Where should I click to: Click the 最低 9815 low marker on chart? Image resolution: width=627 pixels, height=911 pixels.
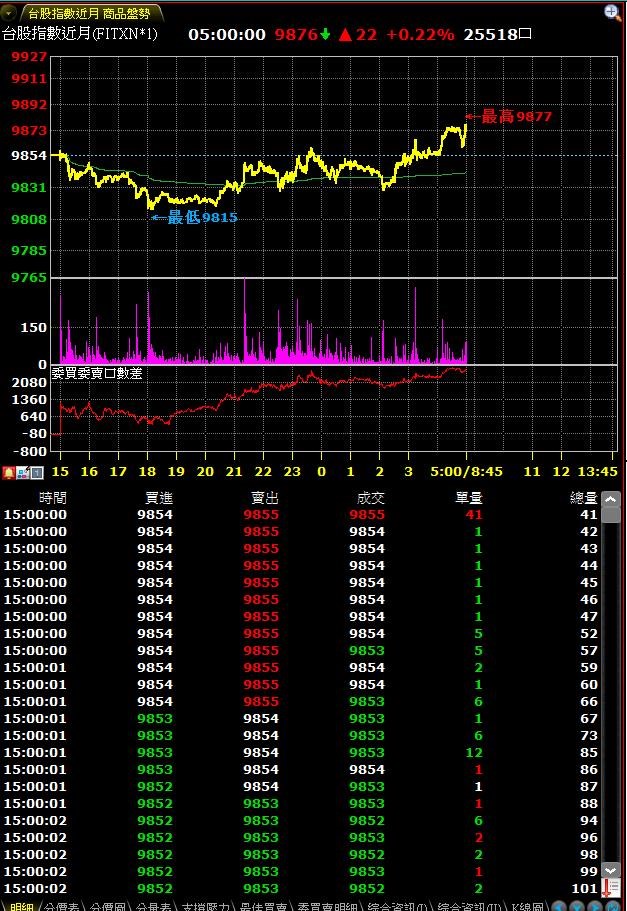[201, 217]
